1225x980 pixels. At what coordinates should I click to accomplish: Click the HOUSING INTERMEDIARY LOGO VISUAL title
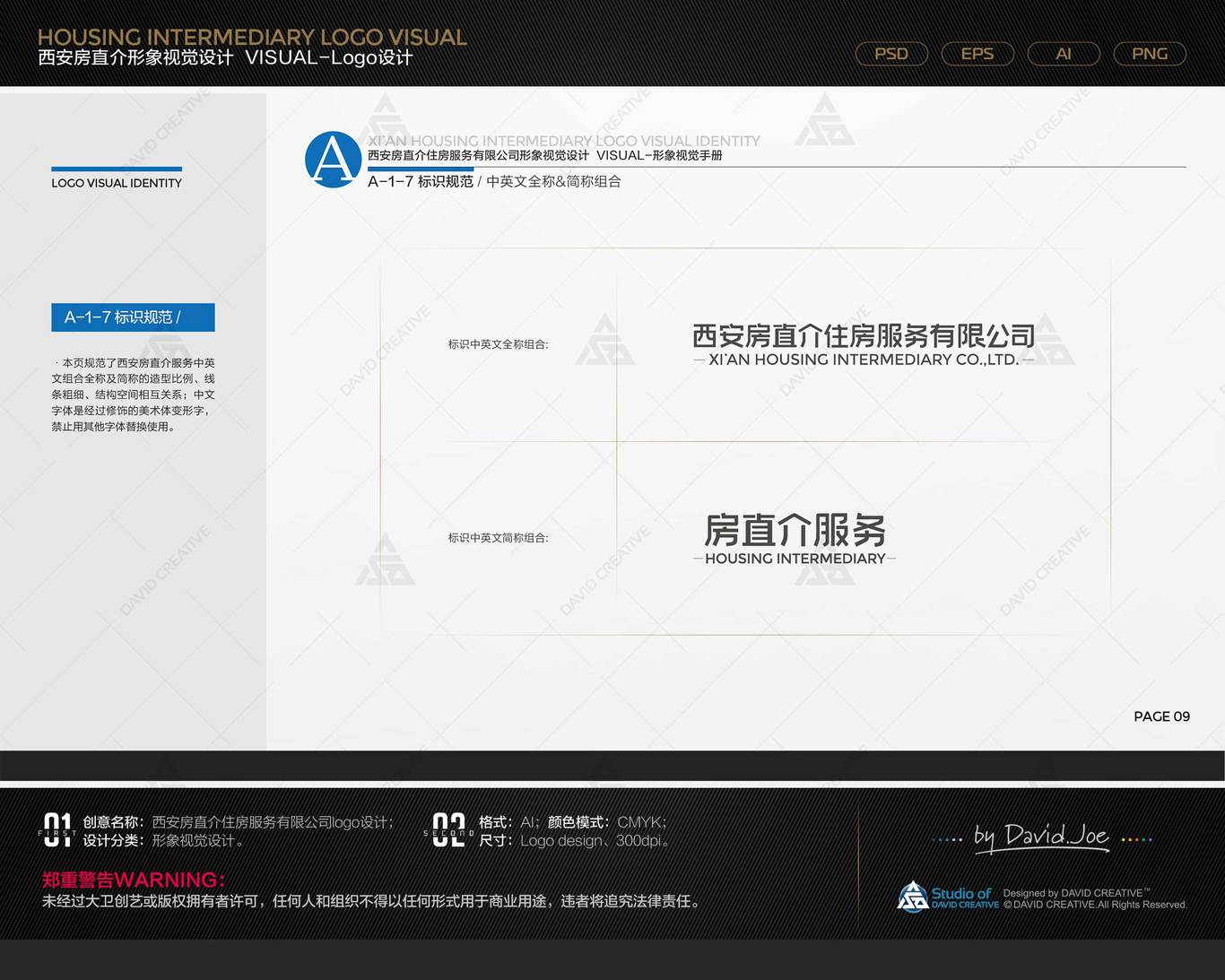[252, 37]
